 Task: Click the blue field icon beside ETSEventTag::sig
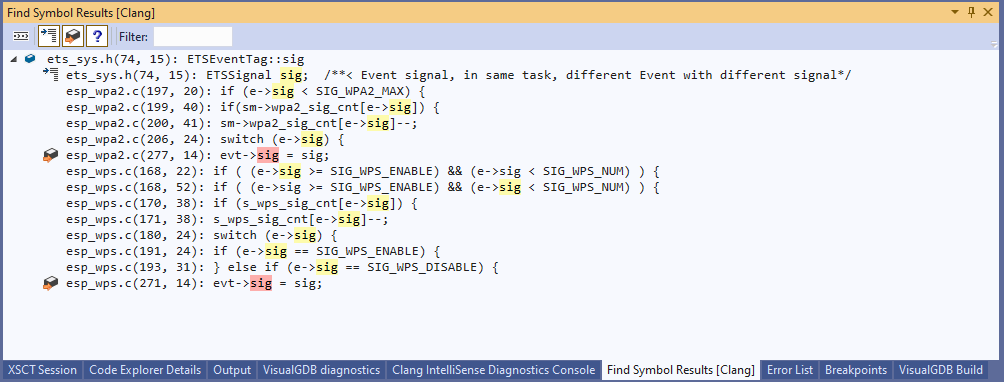pyautogui.click(x=30, y=59)
